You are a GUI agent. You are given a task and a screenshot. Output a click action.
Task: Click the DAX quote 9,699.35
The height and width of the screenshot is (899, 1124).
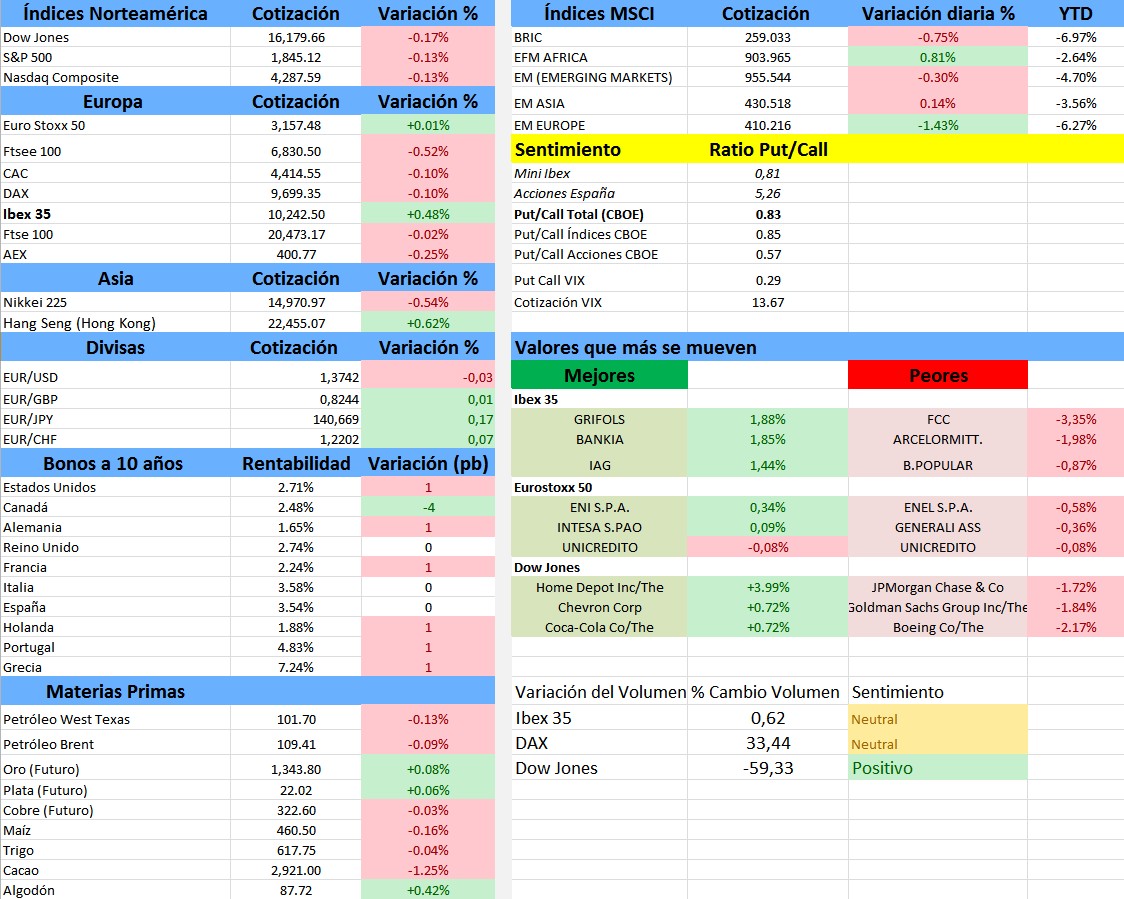[296, 194]
